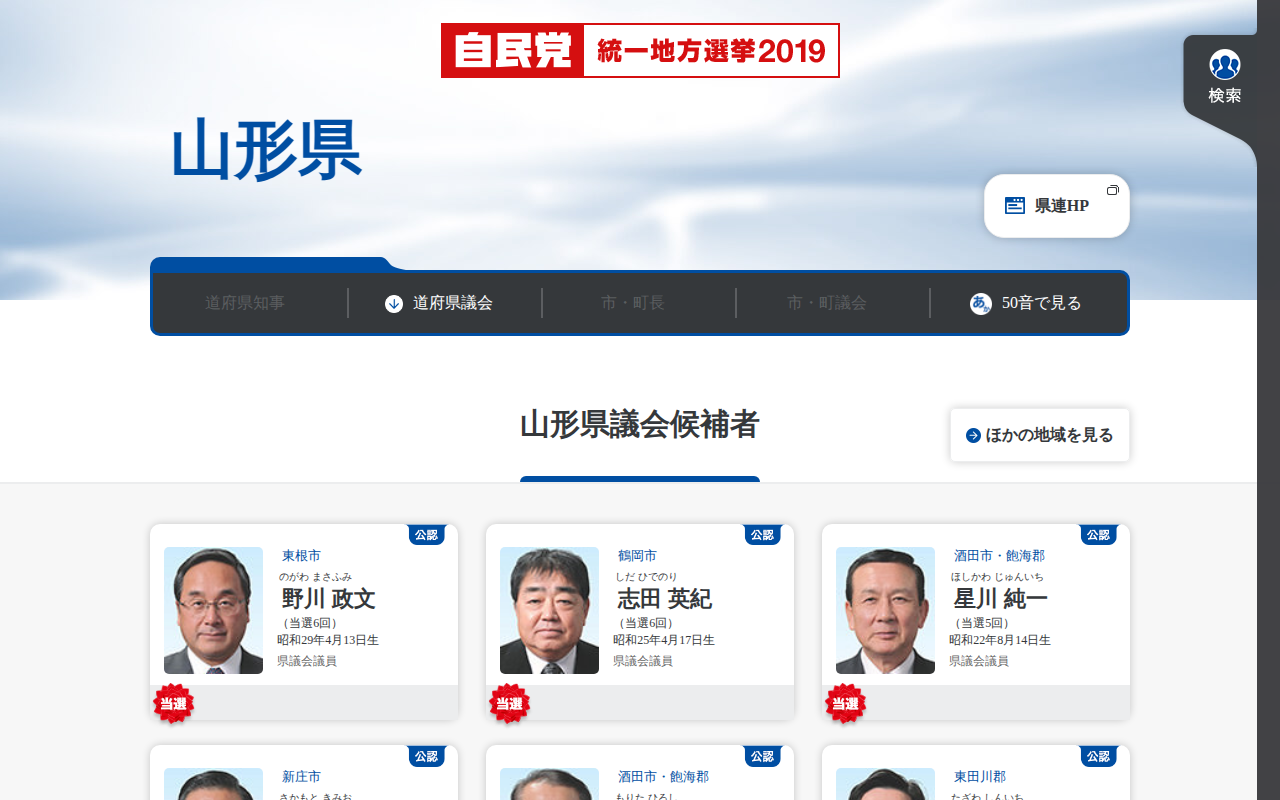The width and height of the screenshot is (1280, 800).
Task: Select the 市・町長 tab
Action: (633, 303)
